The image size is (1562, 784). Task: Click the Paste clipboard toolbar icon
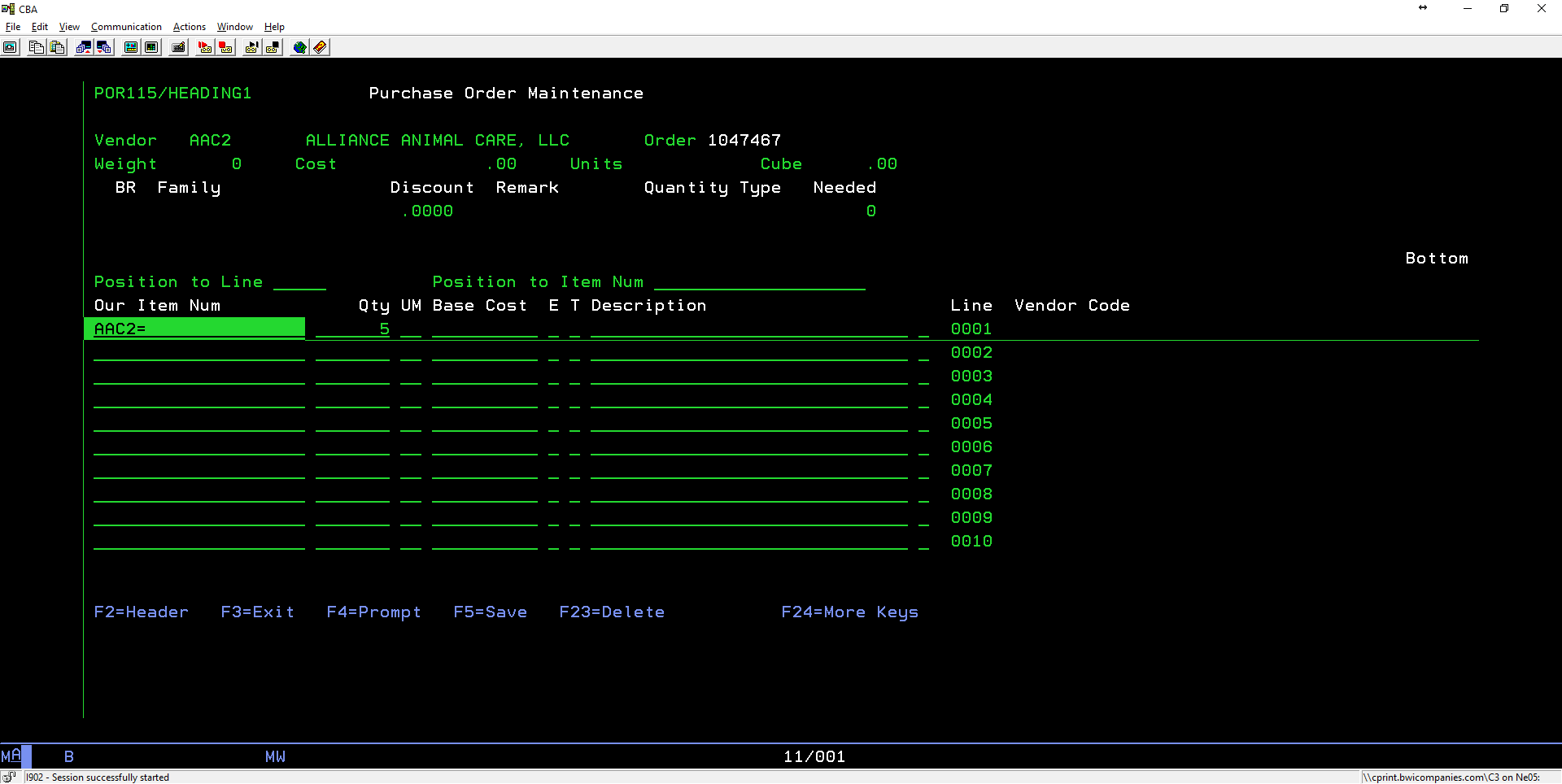(x=57, y=47)
